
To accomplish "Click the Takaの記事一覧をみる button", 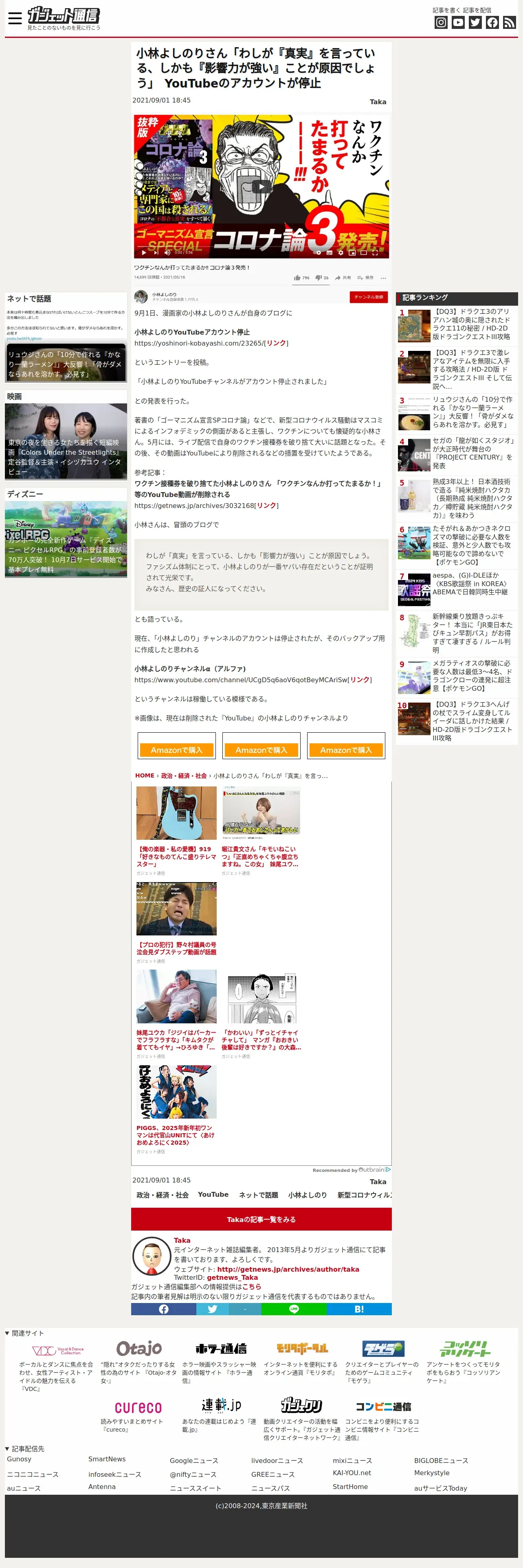I will click(261, 1219).
